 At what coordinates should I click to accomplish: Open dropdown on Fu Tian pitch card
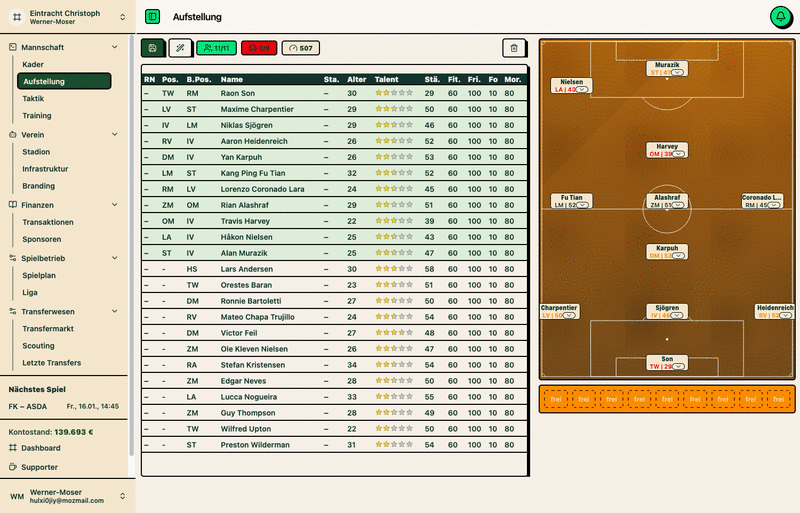(x=582, y=205)
